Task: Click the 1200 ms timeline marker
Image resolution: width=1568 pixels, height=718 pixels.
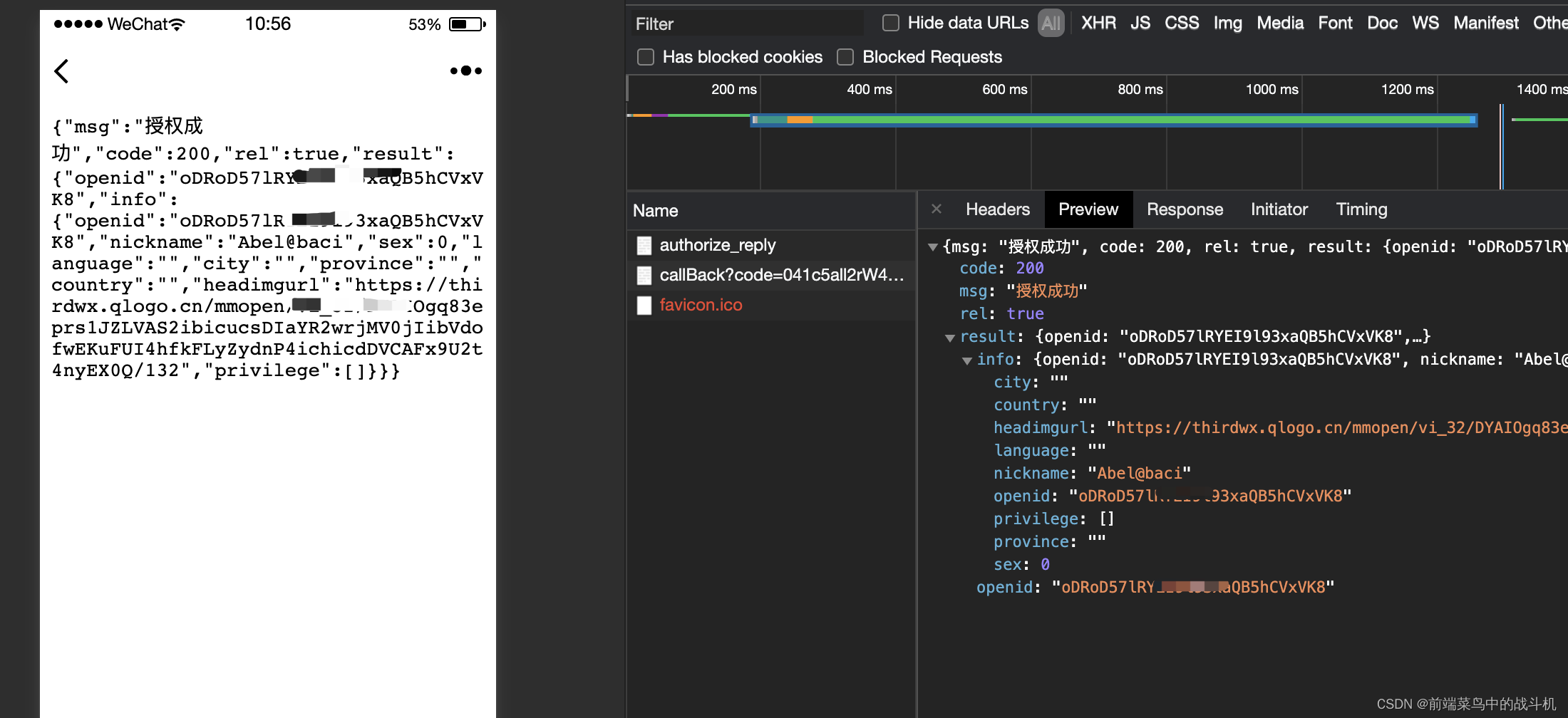Action: (1407, 90)
